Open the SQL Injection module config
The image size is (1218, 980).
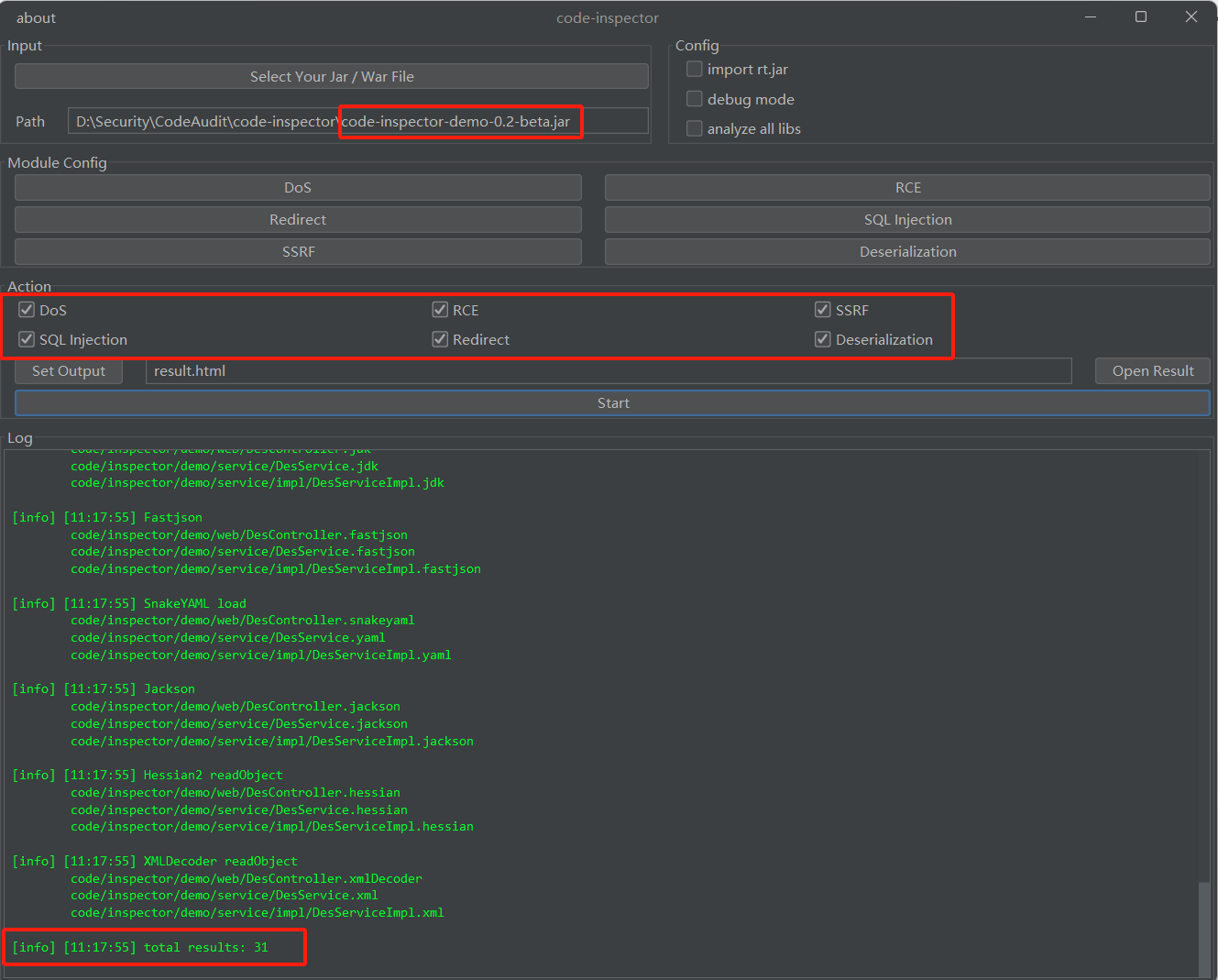tap(907, 219)
